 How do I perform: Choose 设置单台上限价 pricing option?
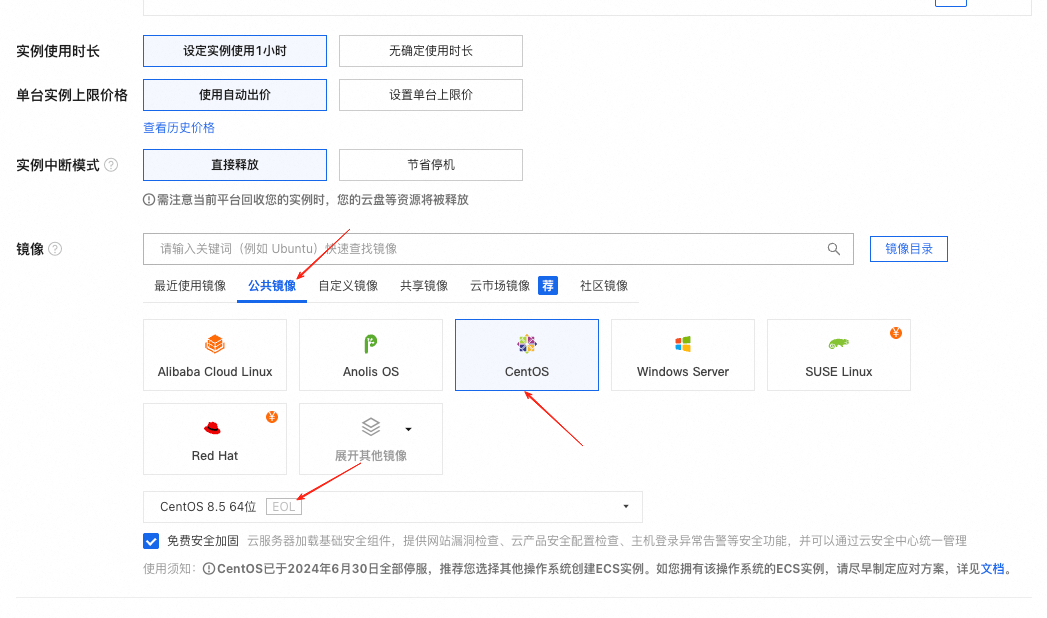431,95
